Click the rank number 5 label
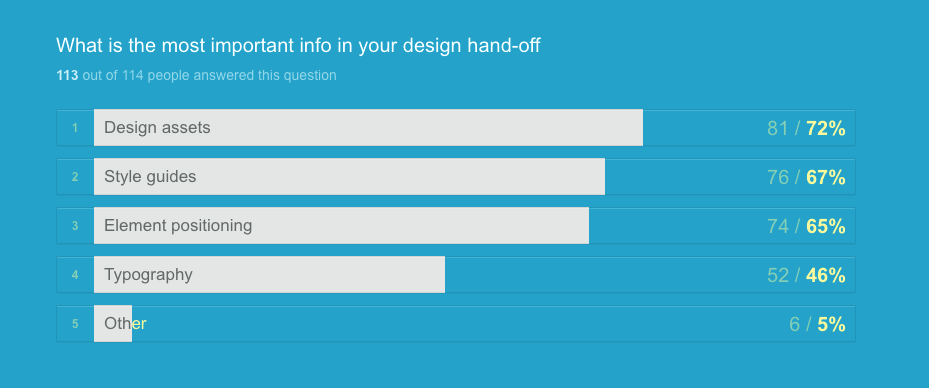Viewport: 929px width, 388px height. tap(75, 324)
